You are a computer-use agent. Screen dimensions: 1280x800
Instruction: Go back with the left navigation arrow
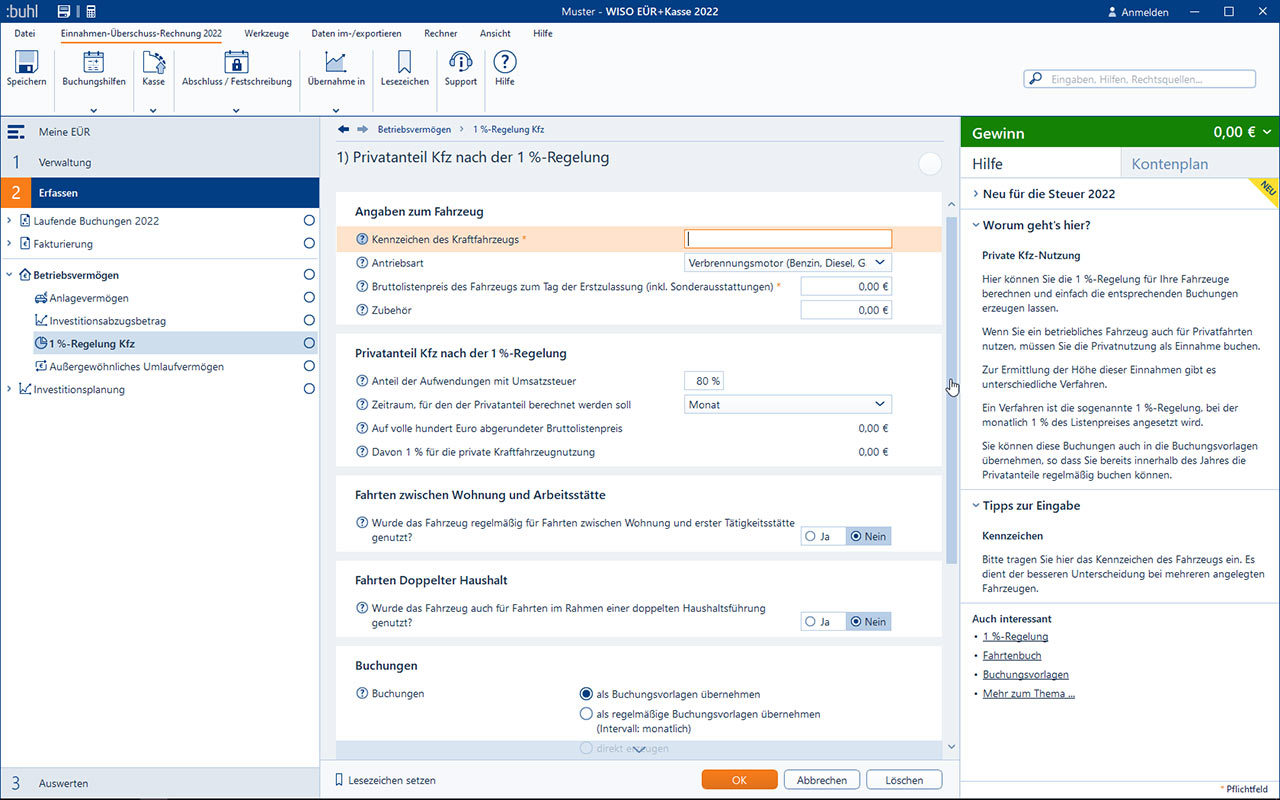344,129
